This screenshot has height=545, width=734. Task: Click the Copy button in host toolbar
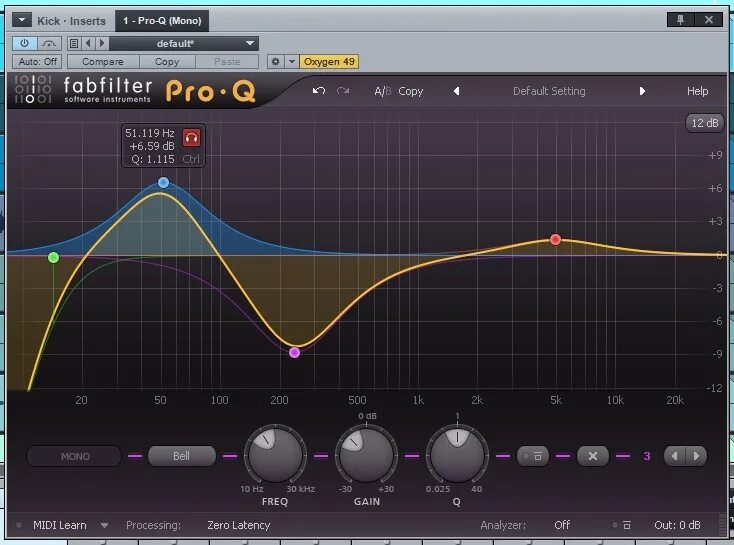(x=167, y=61)
